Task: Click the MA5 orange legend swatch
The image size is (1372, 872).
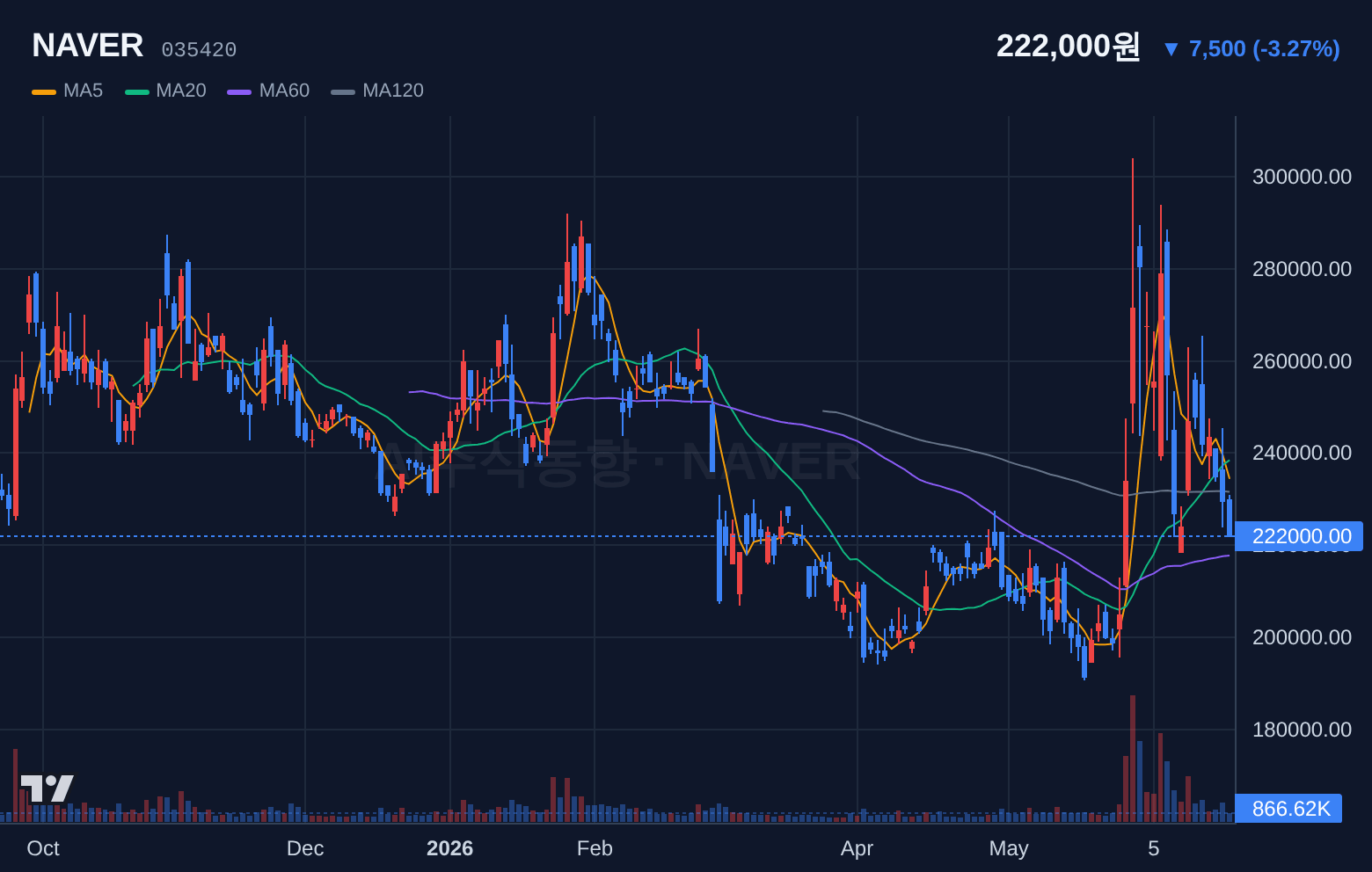Action: point(44,91)
